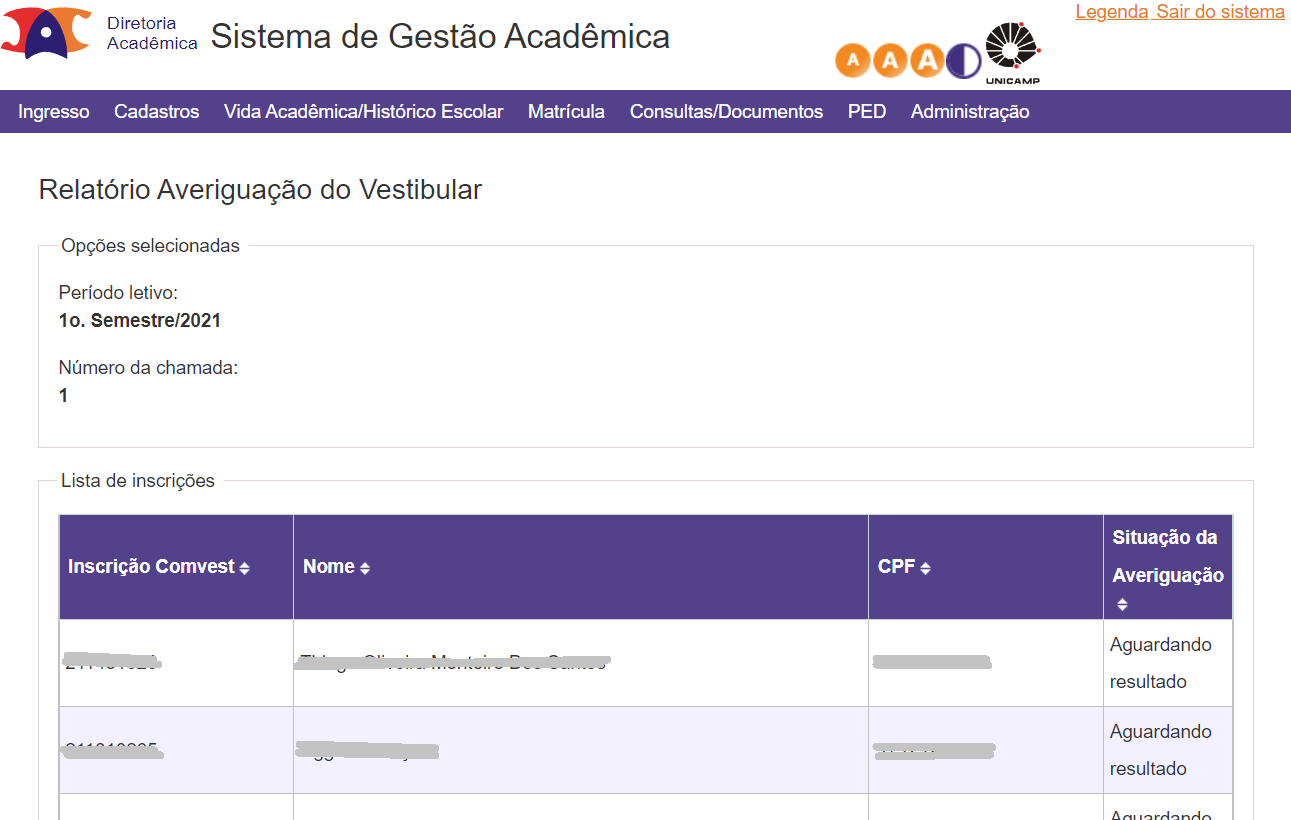Expand the Consultas/Documentos menu

[x=726, y=112]
